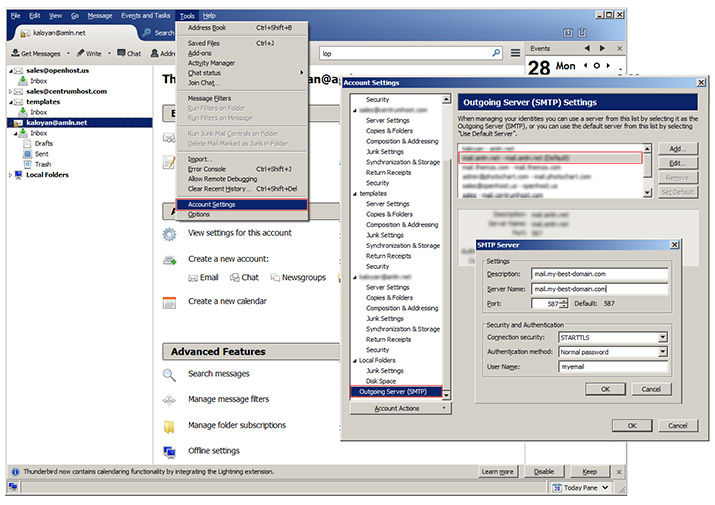
Task: Collapse Local Folders group in Account Settings
Action: 355,361
